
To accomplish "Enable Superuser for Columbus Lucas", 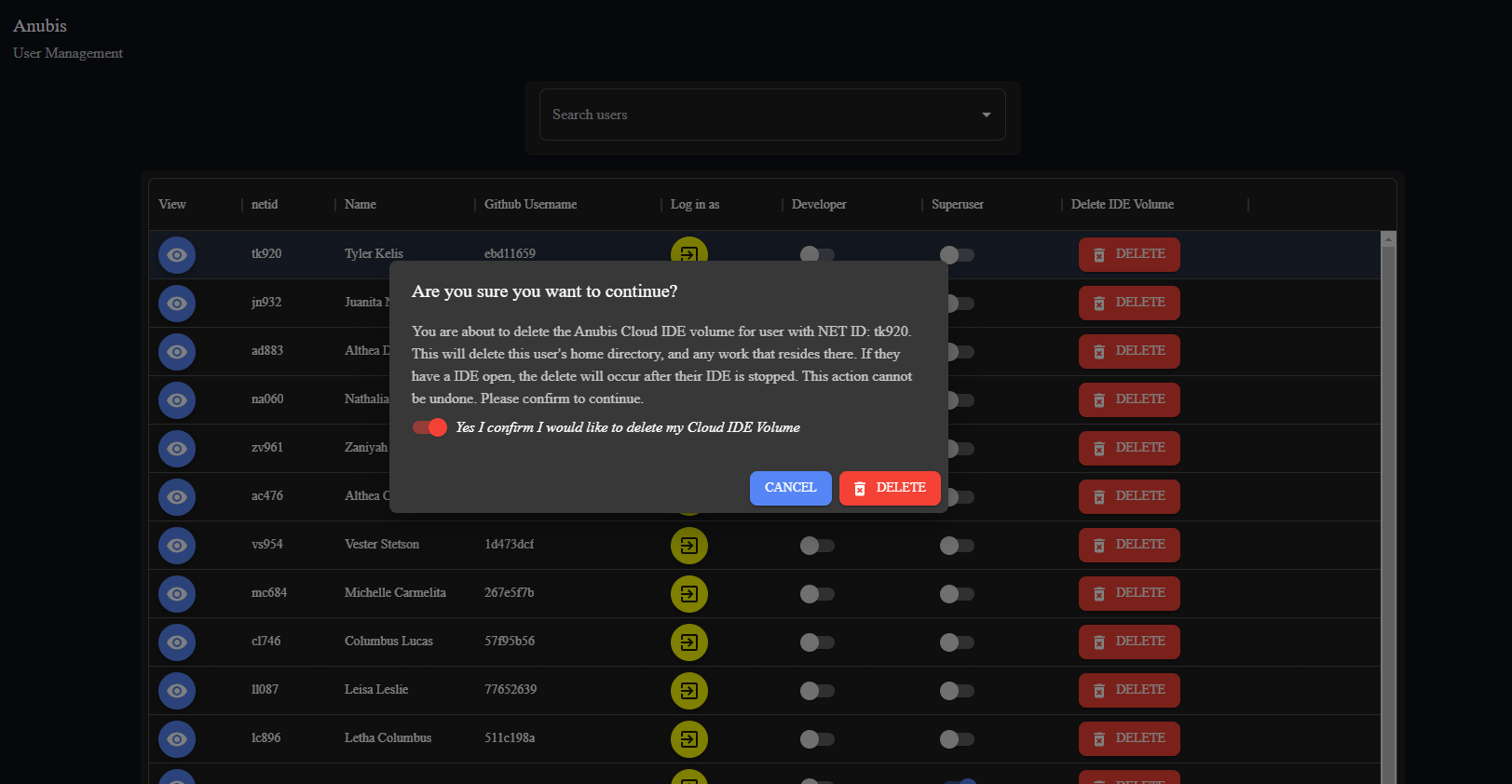I will pyautogui.click(x=957, y=642).
